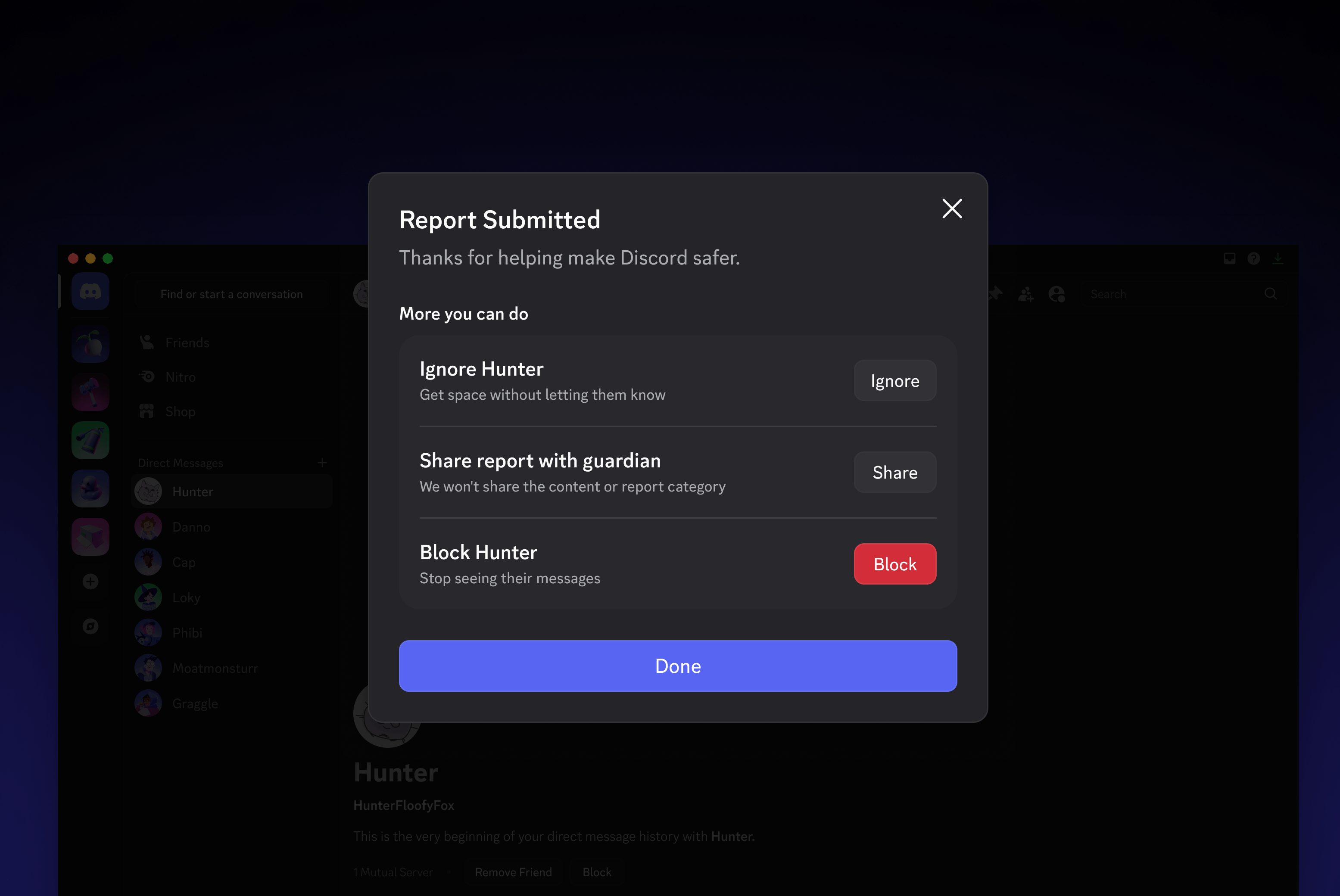
Task: Click the Remove Friend button
Action: click(x=513, y=872)
